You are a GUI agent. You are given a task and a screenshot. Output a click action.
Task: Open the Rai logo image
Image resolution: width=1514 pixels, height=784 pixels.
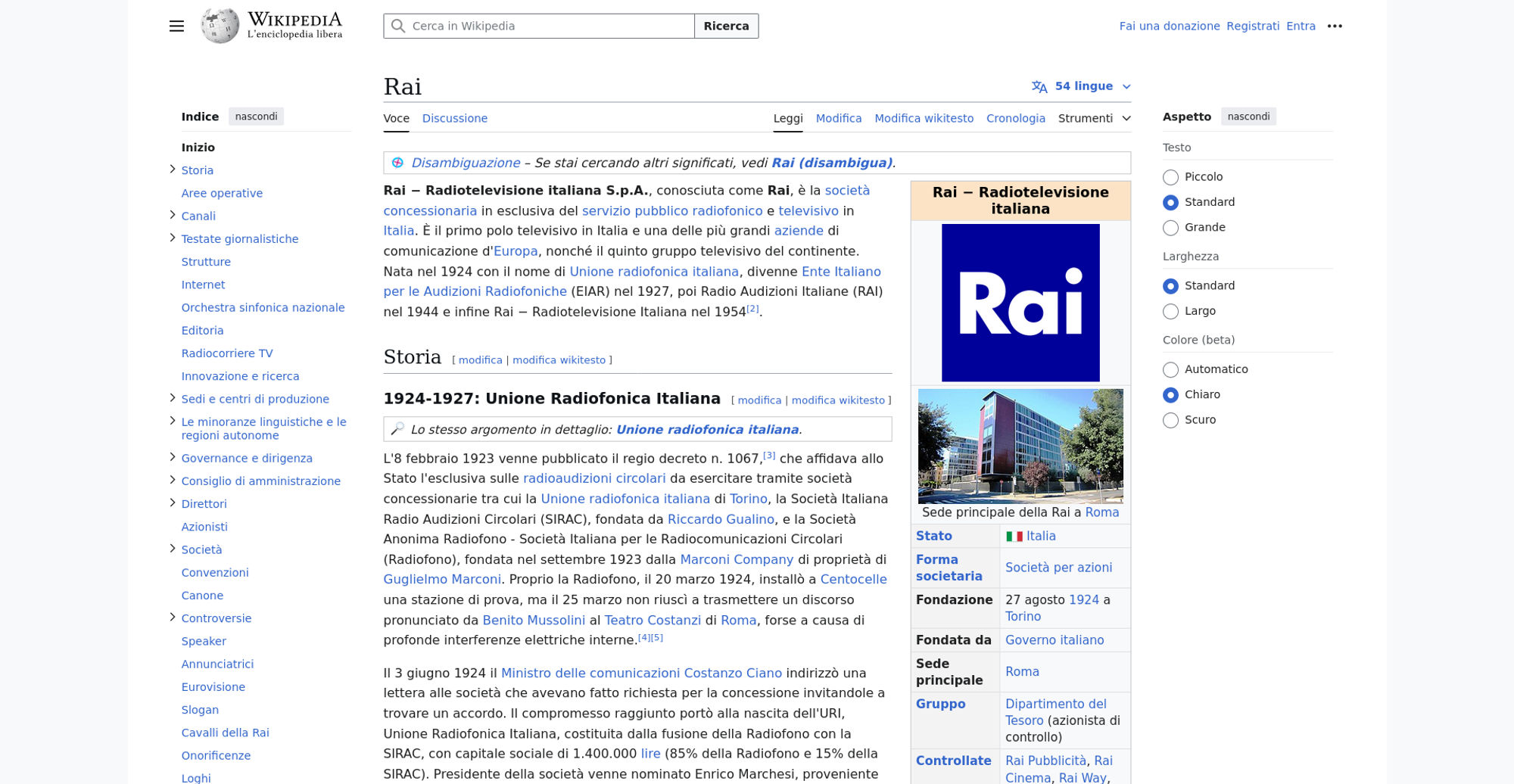[1020, 303]
